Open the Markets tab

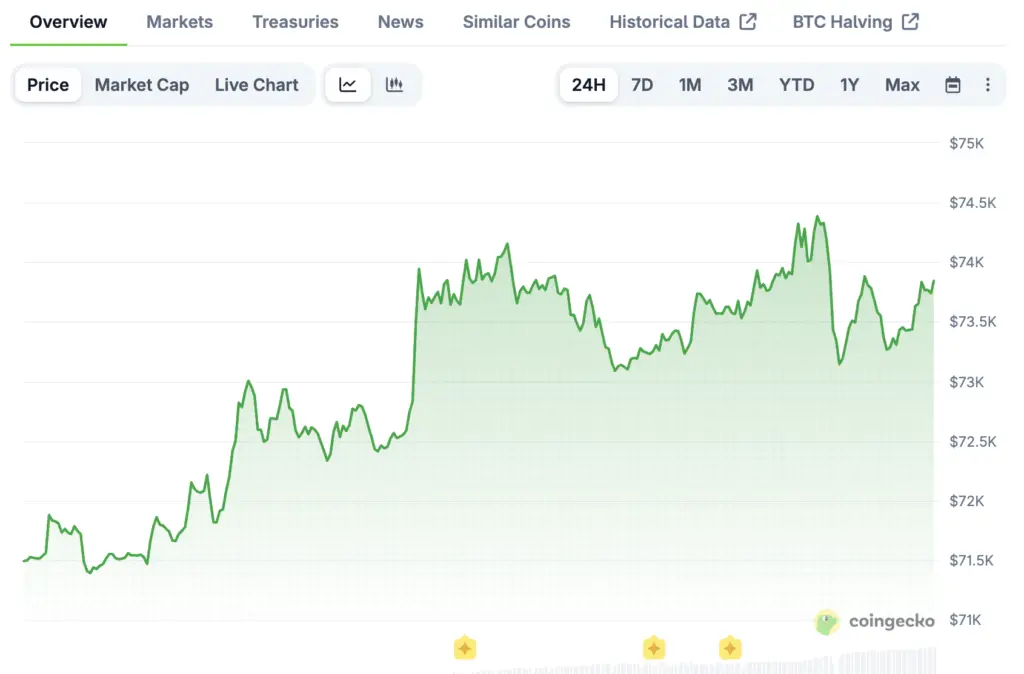[179, 21]
